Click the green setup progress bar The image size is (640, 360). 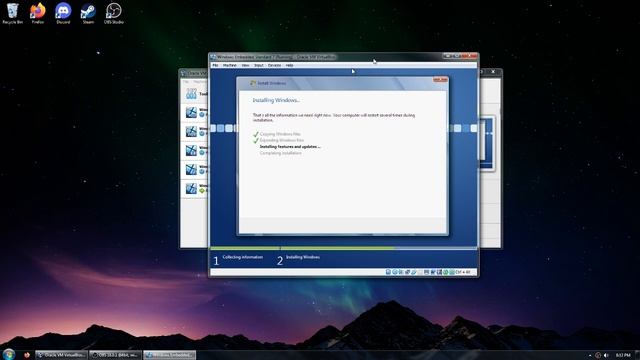click(x=302, y=248)
